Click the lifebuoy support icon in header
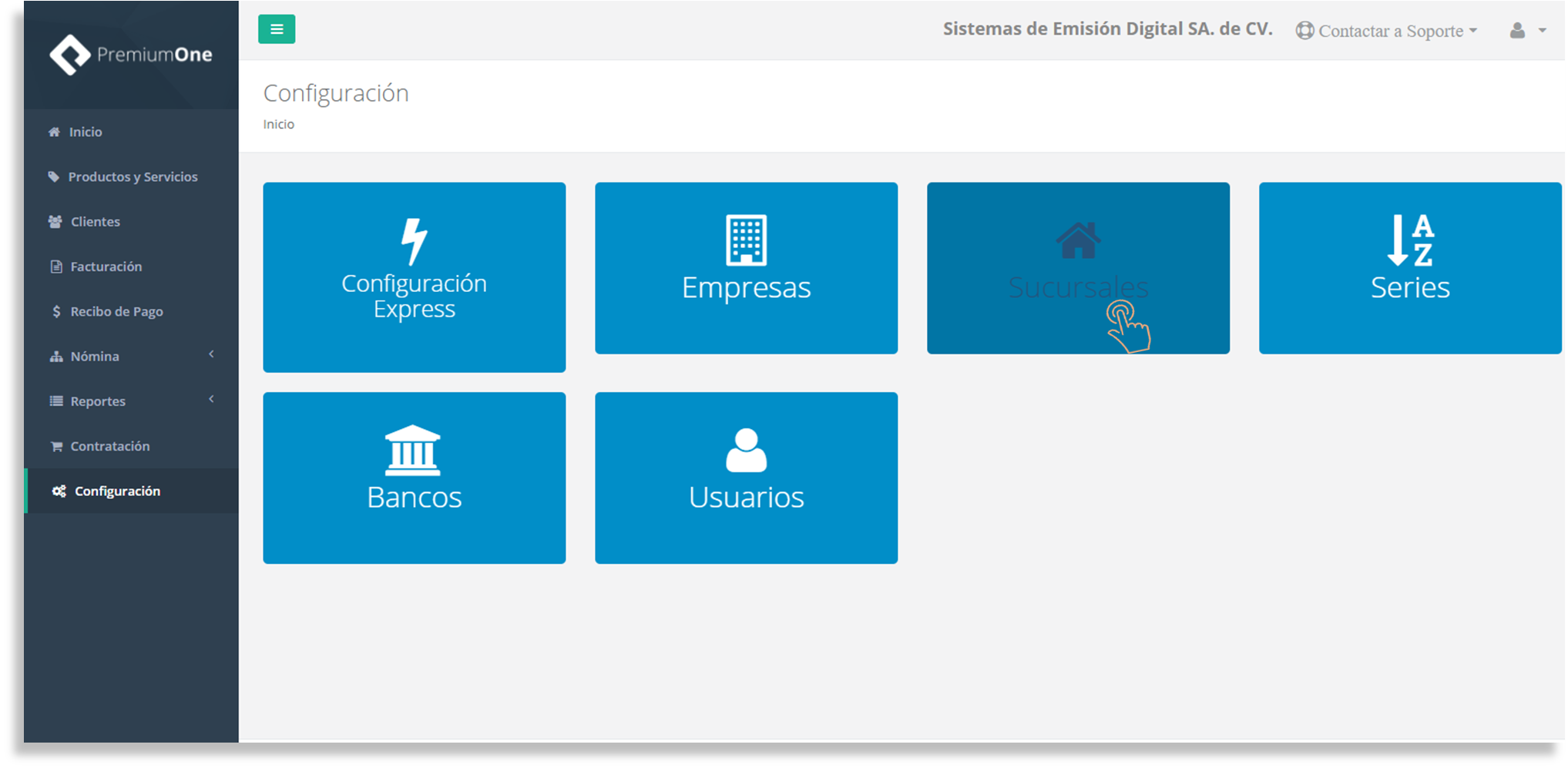This screenshot has height=768, width=1568. pyautogui.click(x=1304, y=31)
